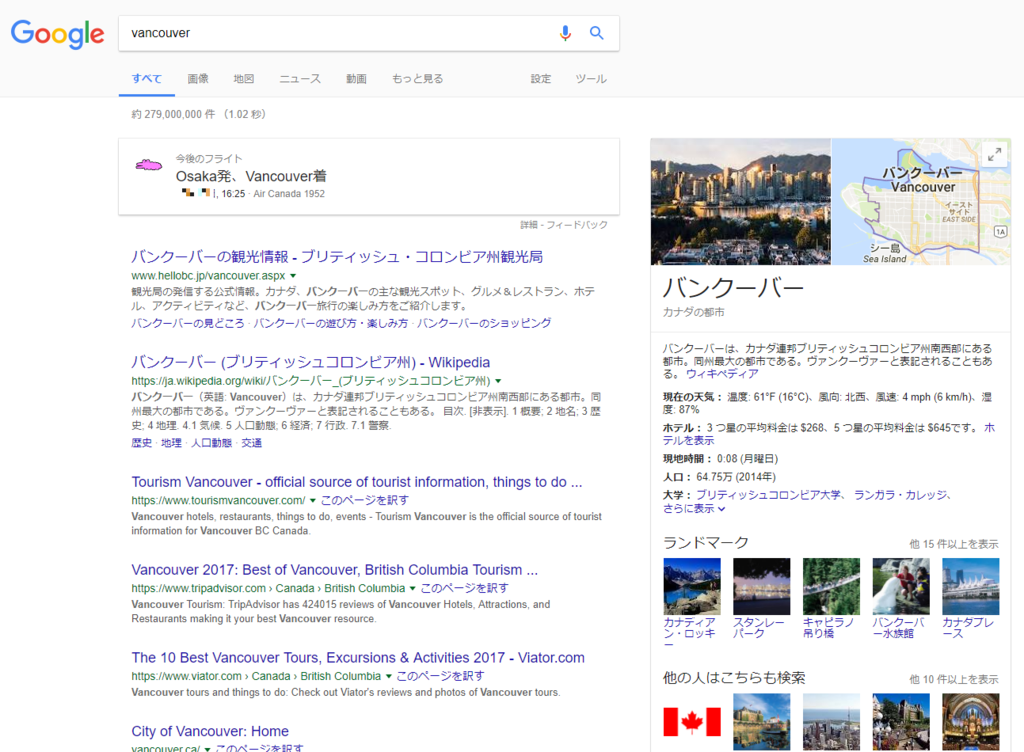The image size is (1024, 752).
Task: Click Osaka発、Vancouver着 flight card title
Action: 251,176
